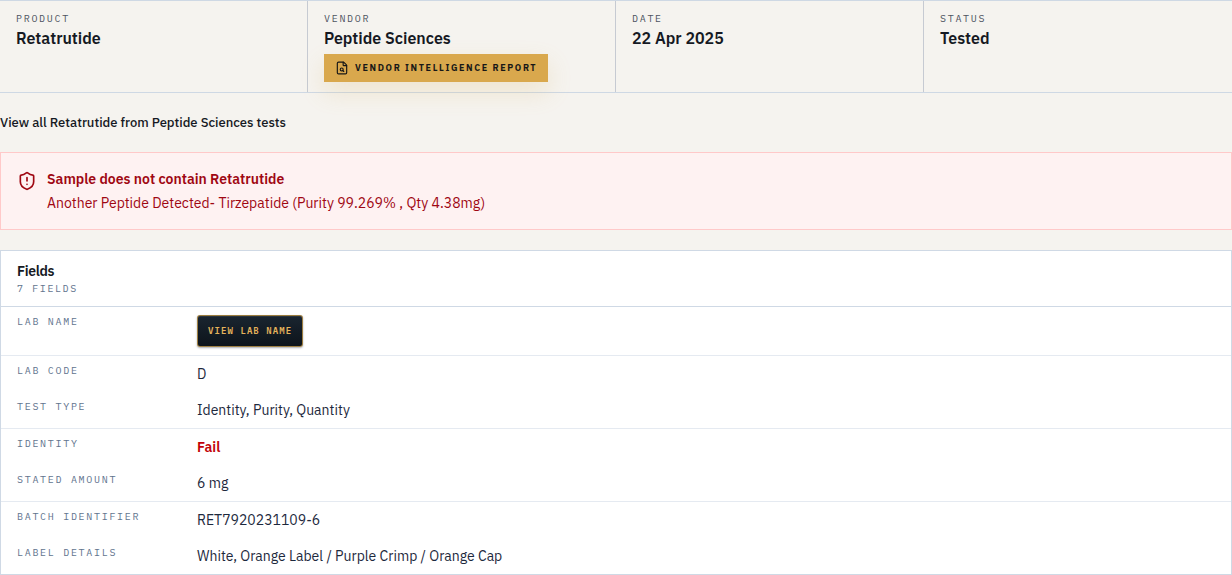Click the Fields section heading
Viewport: 1232px width, 575px height.
[36, 271]
